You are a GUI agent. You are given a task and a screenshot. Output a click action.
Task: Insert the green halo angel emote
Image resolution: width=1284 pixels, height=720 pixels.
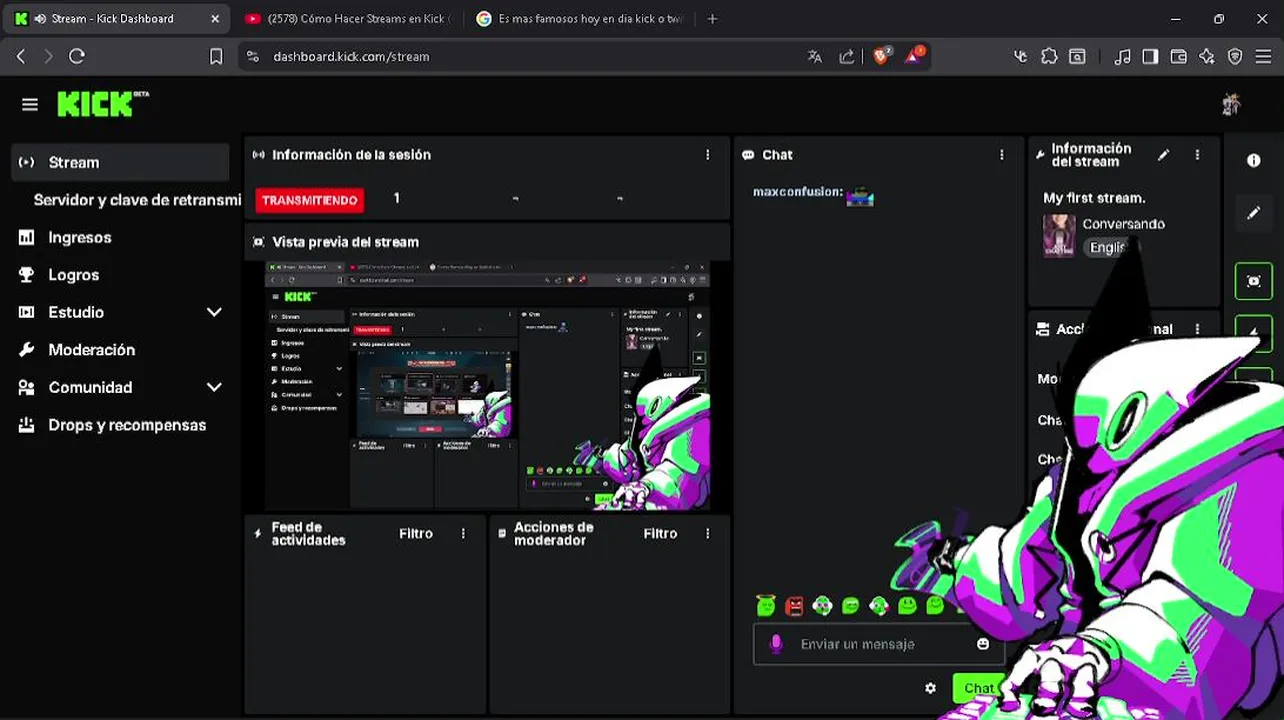[766, 605]
